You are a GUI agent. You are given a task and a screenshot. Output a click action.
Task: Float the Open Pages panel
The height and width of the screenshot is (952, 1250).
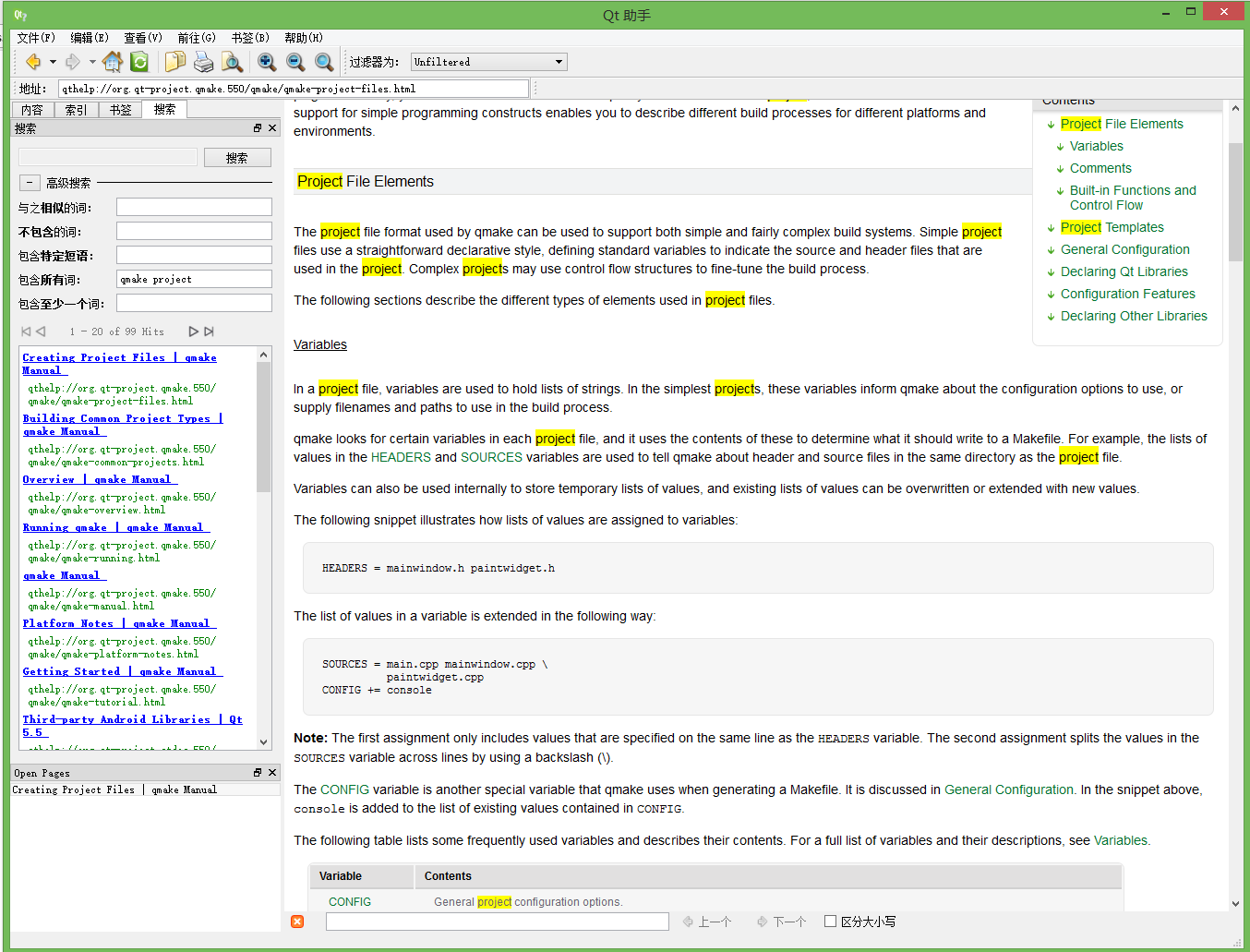[258, 772]
